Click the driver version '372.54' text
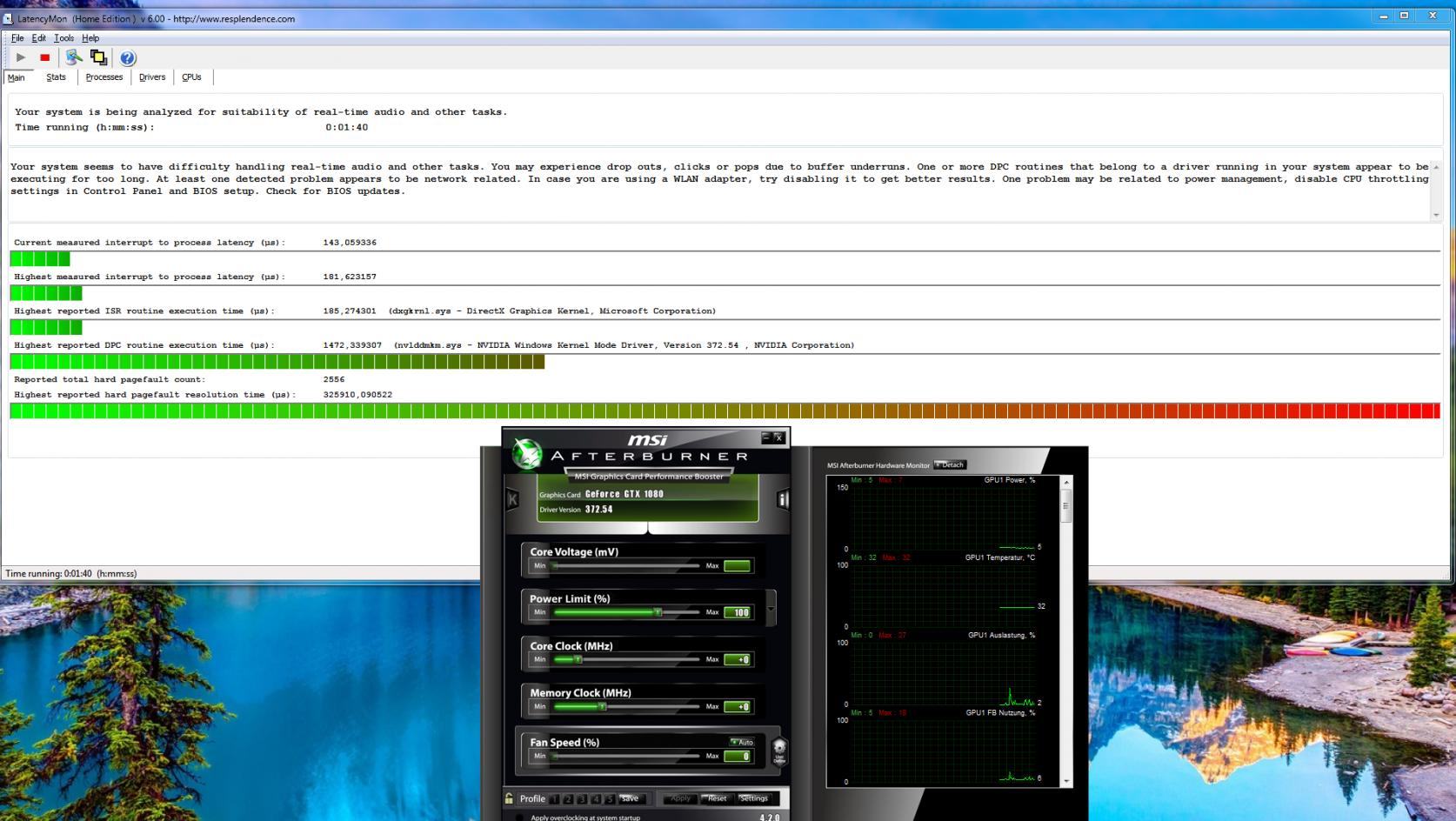Image resolution: width=1456 pixels, height=821 pixels. (x=599, y=510)
